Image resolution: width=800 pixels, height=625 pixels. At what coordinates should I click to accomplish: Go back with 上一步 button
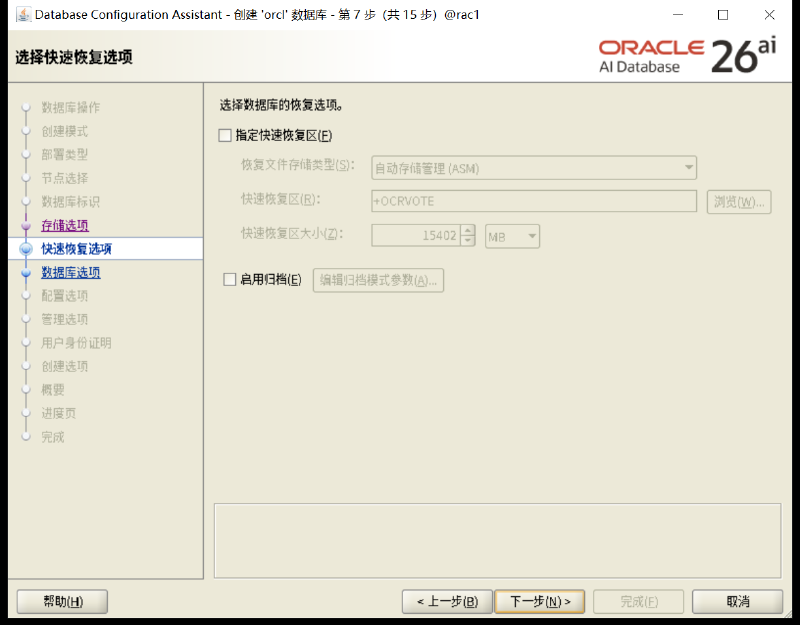pyautogui.click(x=447, y=602)
